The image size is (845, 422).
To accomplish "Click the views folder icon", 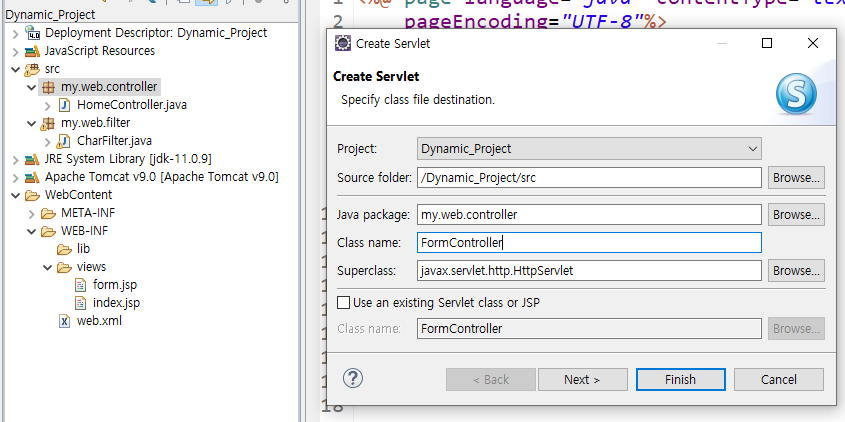I will [x=65, y=267].
